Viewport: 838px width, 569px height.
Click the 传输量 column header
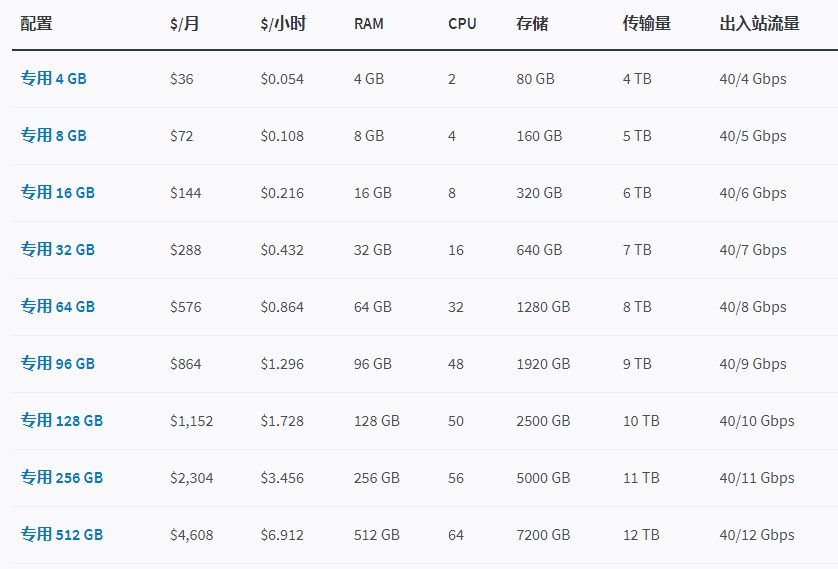[646, 24]
